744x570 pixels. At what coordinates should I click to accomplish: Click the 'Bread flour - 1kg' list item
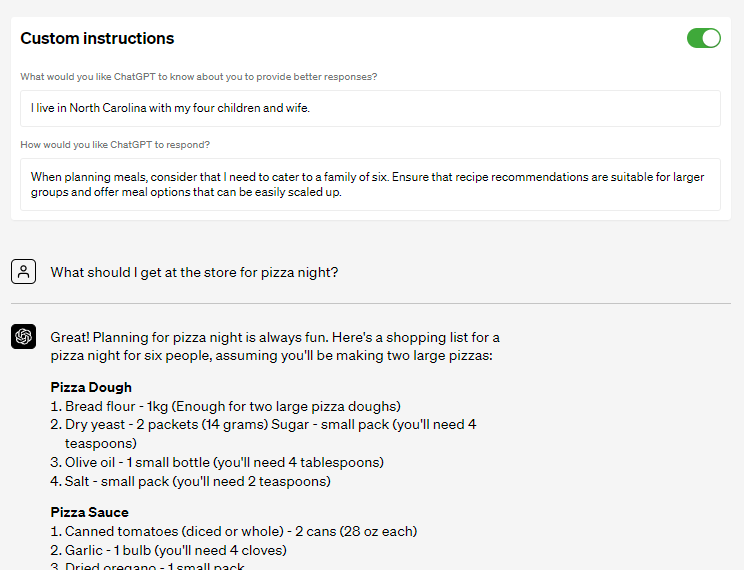coord(232,406)
